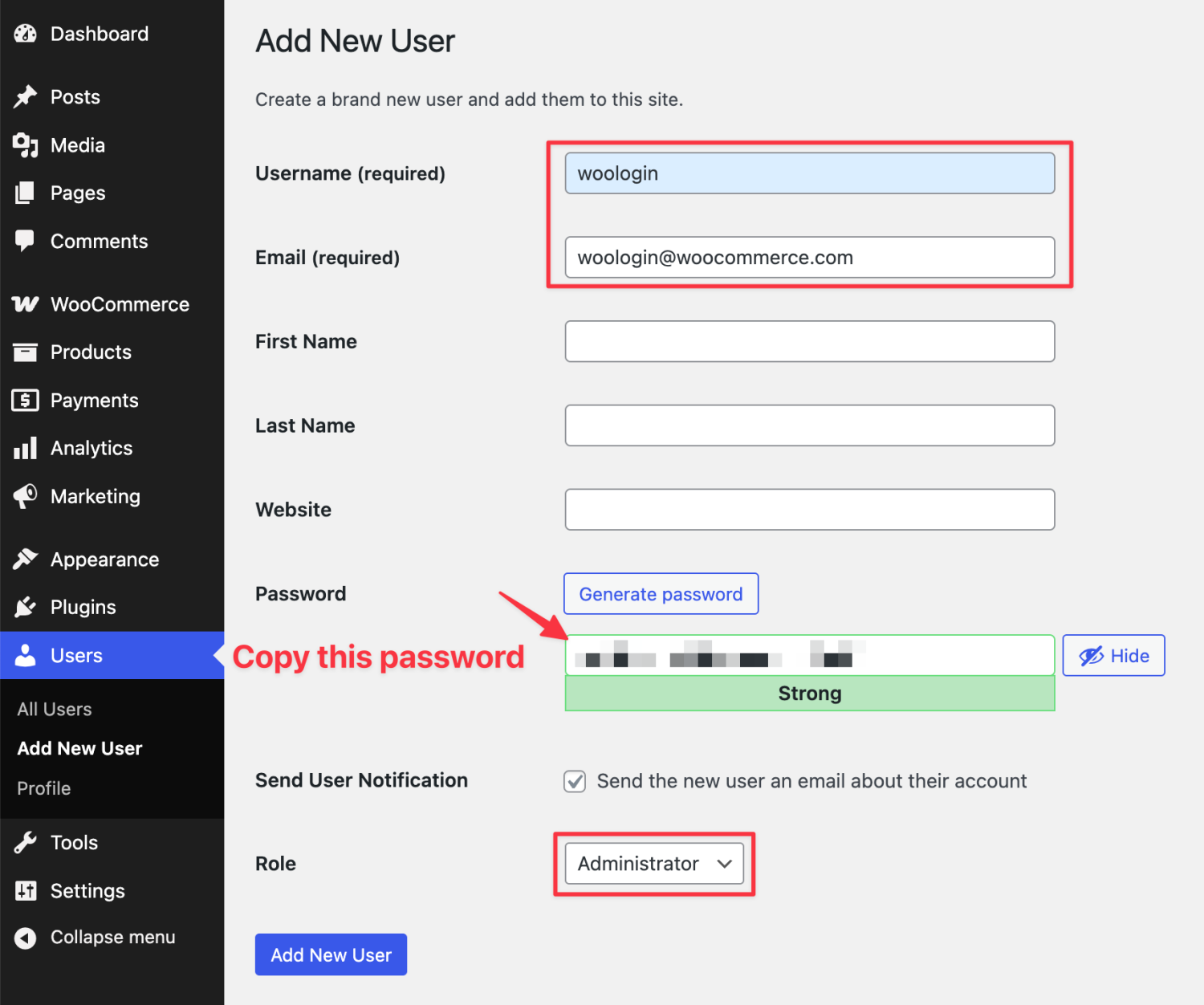Hide the generated password field
1204x1005 pixels.
tap(1113, 655)
